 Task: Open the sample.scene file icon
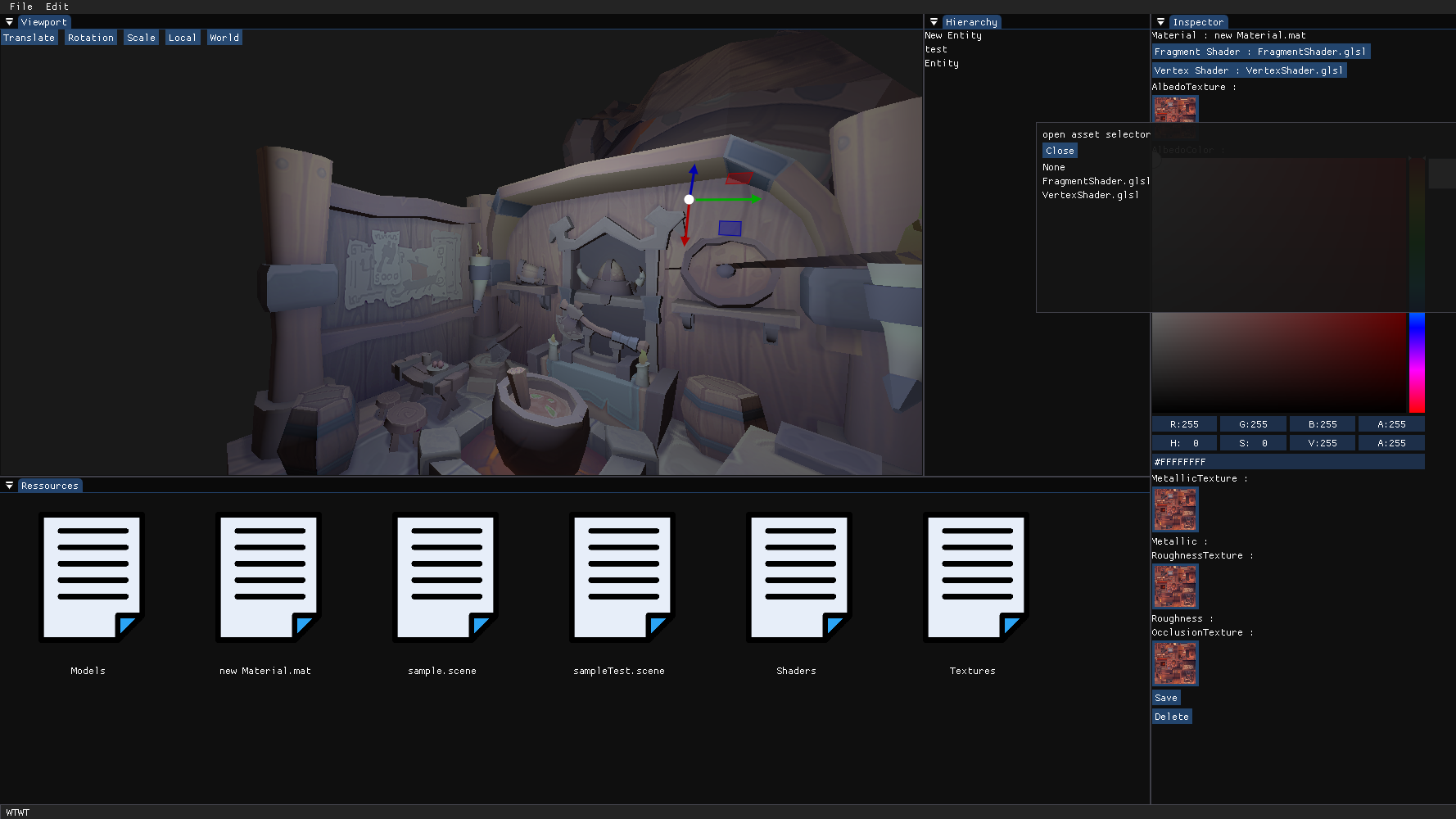click(x=445, y=577)
